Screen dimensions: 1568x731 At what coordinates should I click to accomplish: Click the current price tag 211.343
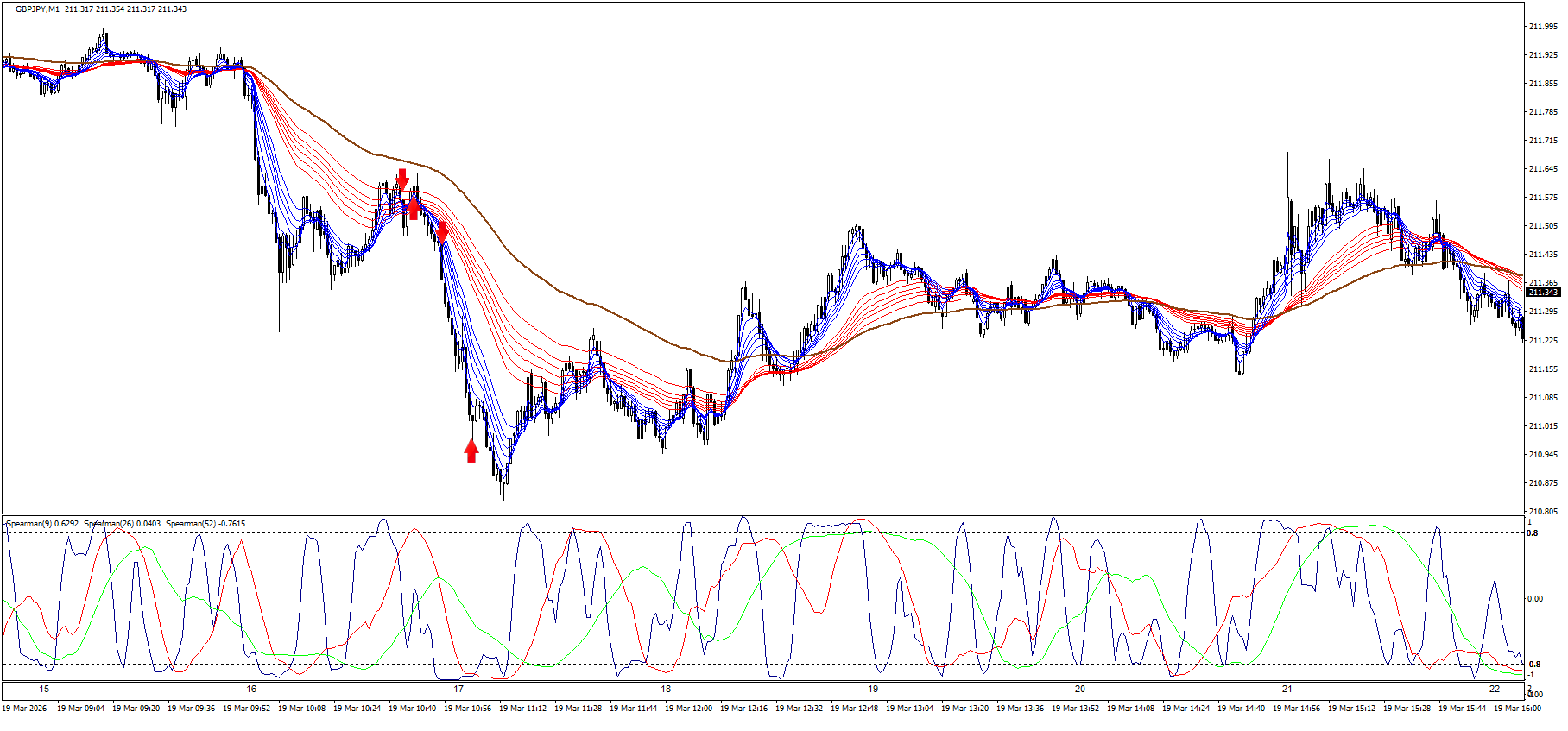pyautogui.click(x=1542, y=293)
